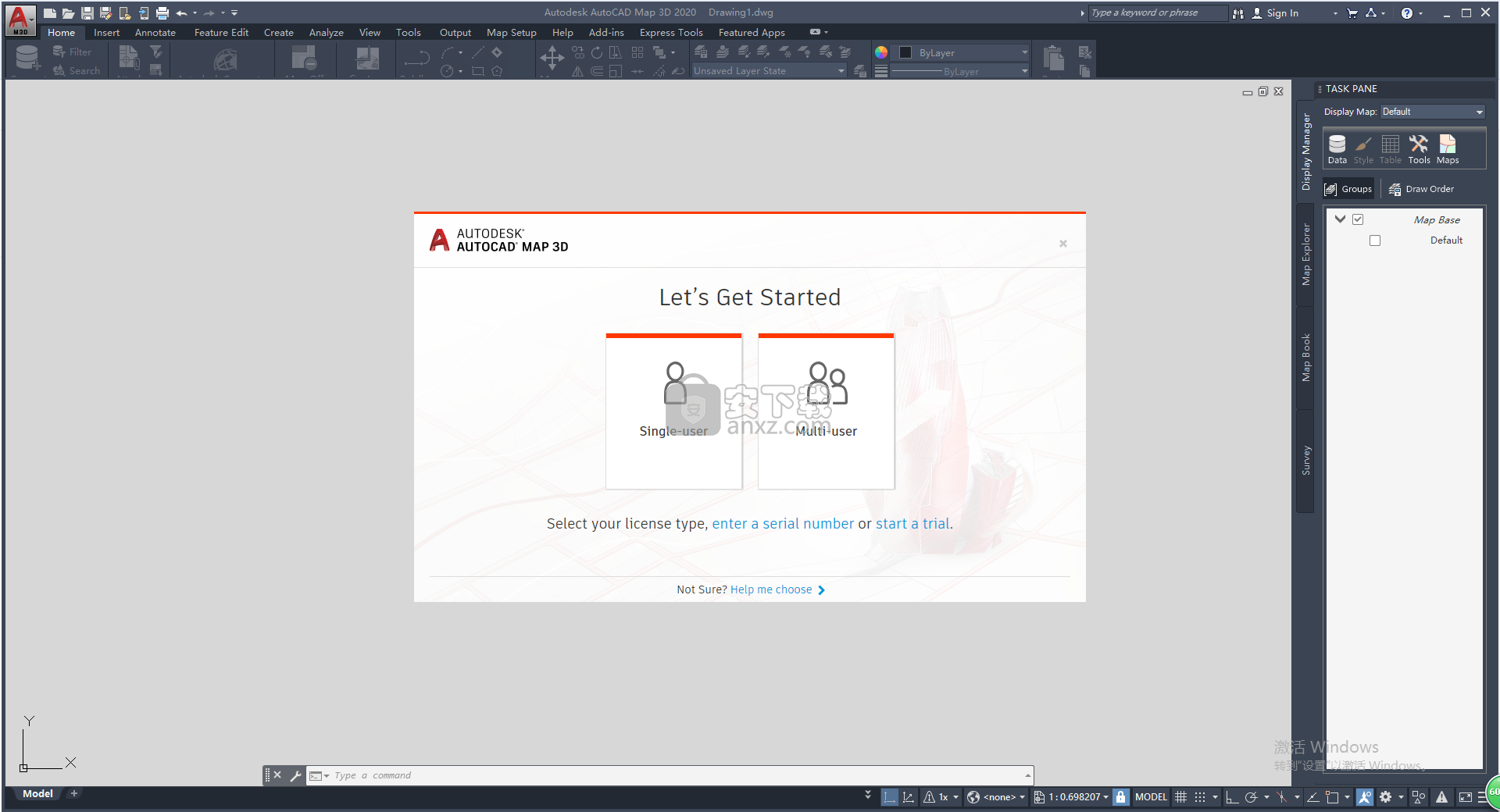Image resolution: width=1500 pixels, height=812 pixels.
Task: Switch to the Feature Edit tab
Action: click(221, 33)
